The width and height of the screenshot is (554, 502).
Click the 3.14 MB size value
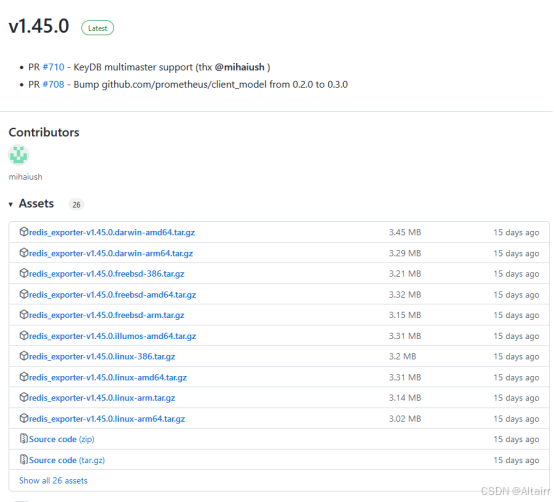[405, 398]
